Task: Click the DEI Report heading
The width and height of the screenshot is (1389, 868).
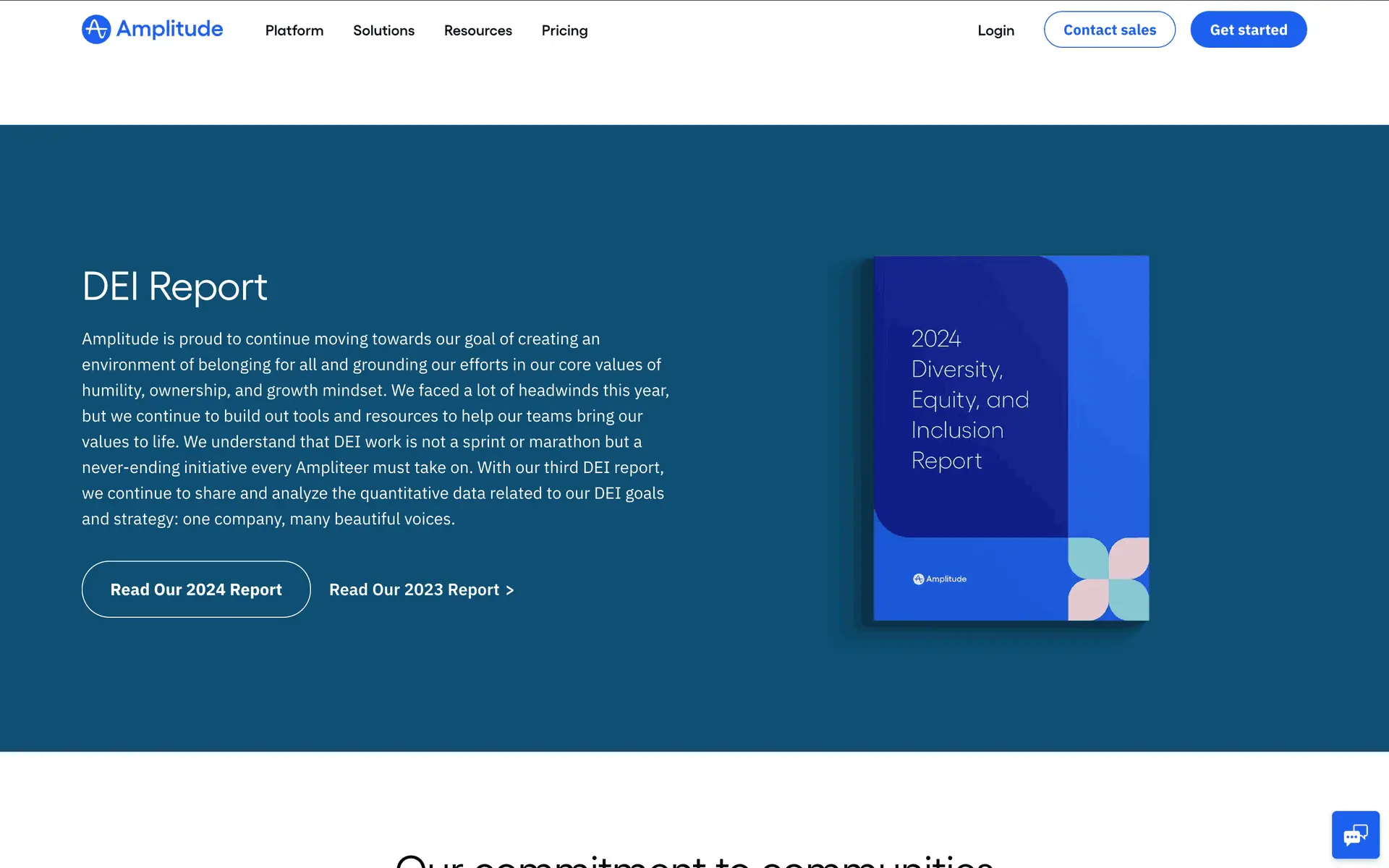Action: point(174,286)
